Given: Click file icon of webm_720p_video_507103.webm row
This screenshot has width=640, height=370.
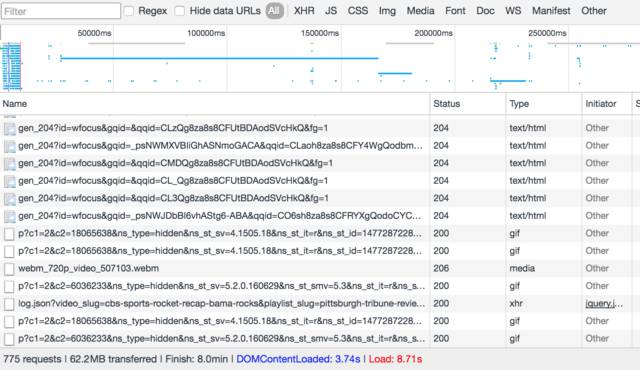Looking at the screenshot, I should (x=9, y=269).
